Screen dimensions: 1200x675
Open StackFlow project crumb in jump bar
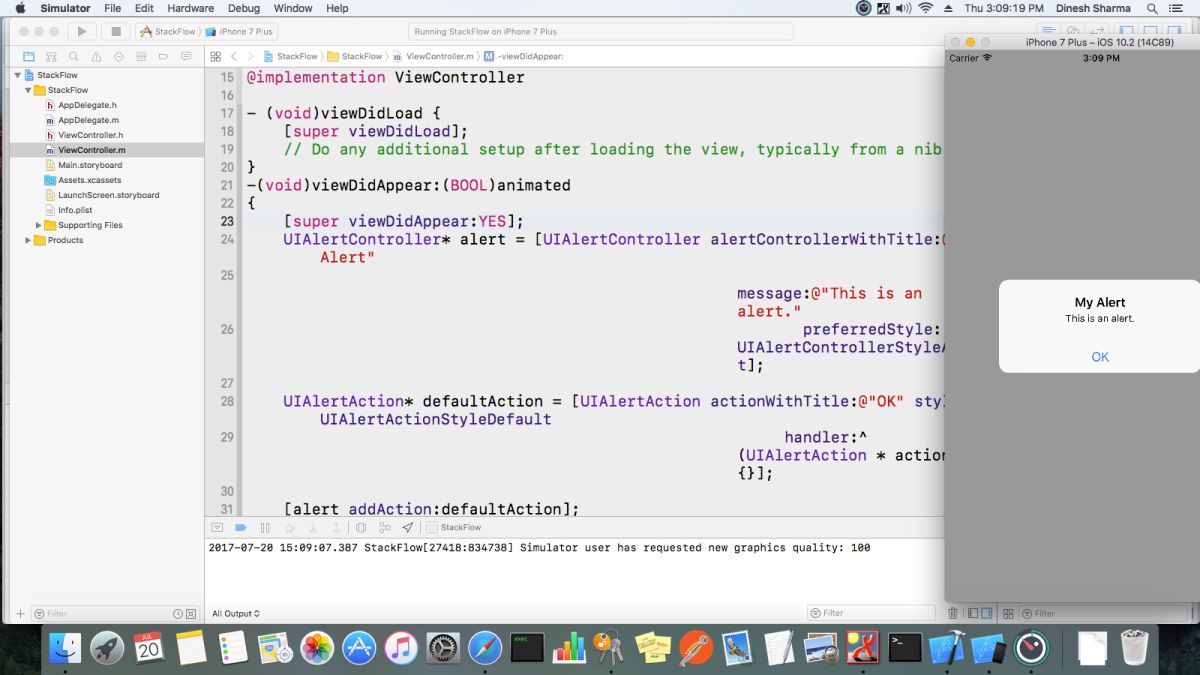coord(291,56)
